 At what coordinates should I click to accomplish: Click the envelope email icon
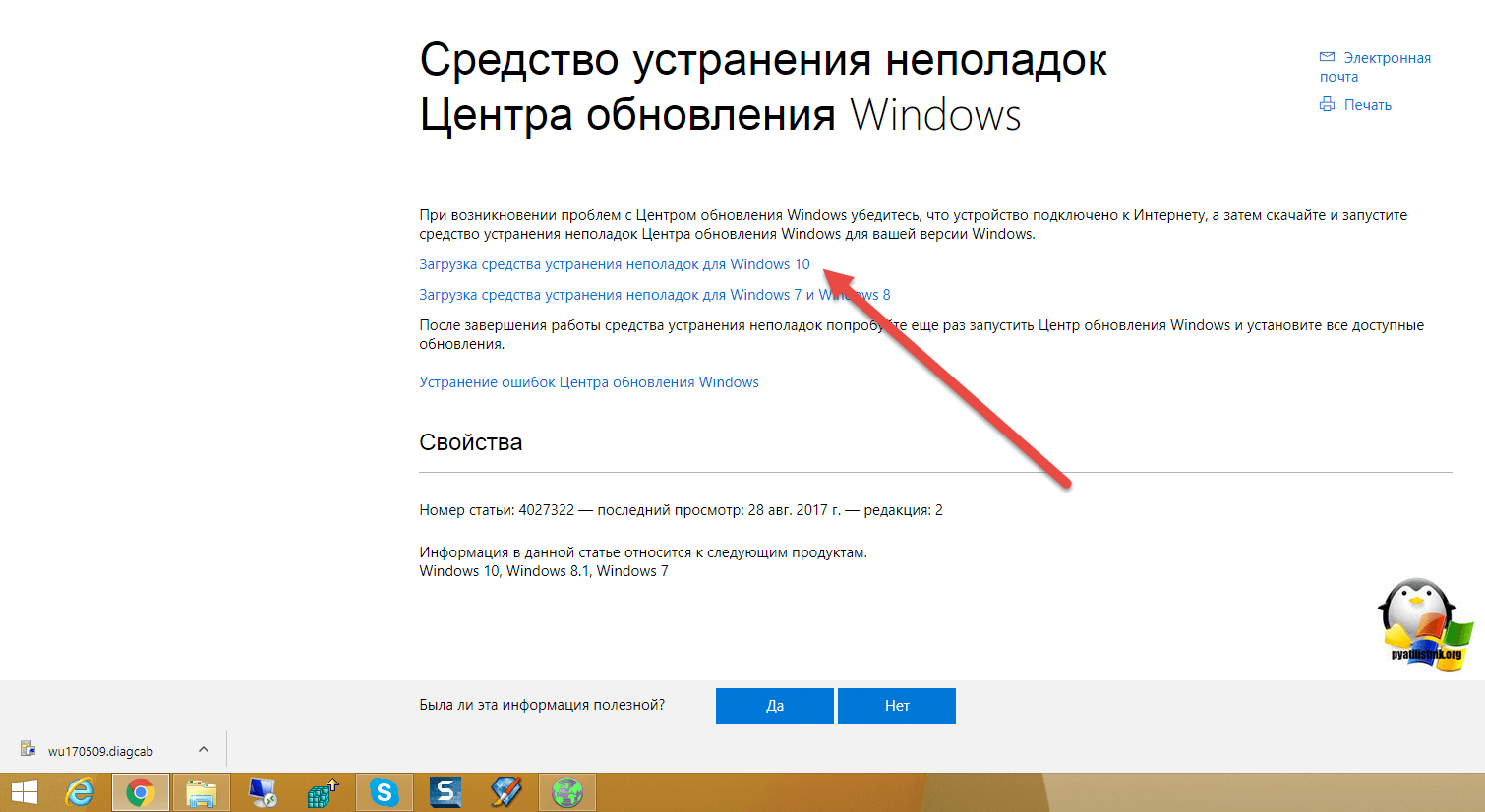[x=1327, y=57]
